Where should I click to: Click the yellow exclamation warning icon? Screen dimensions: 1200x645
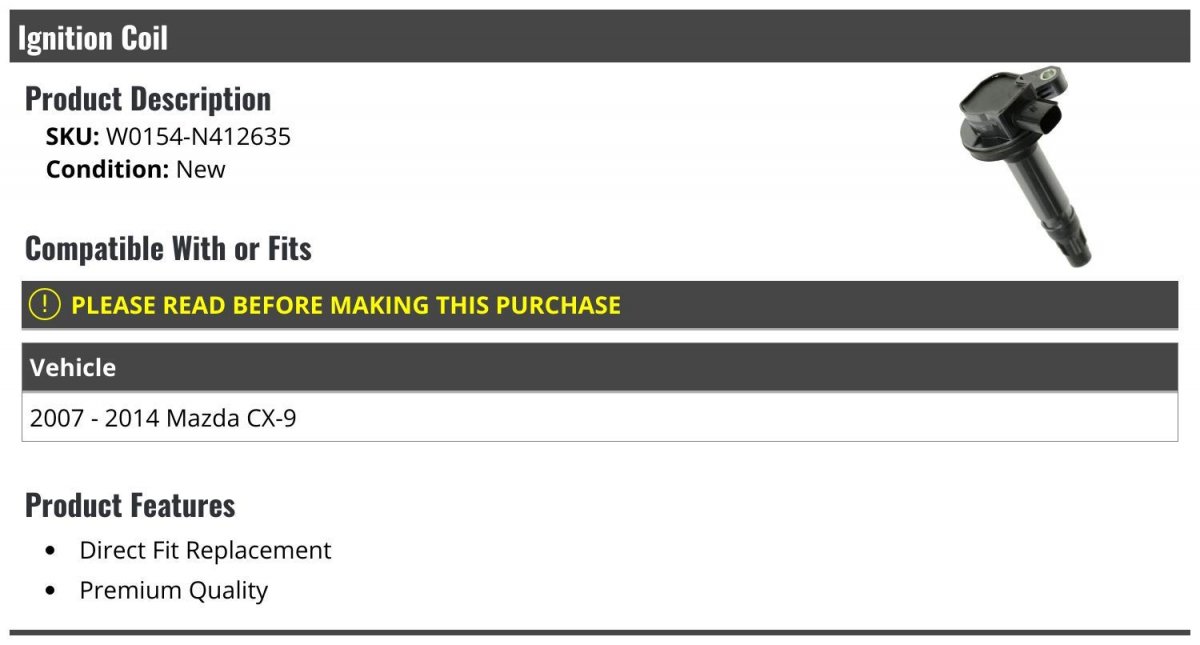pyautogui.click(x=45, y=305)
